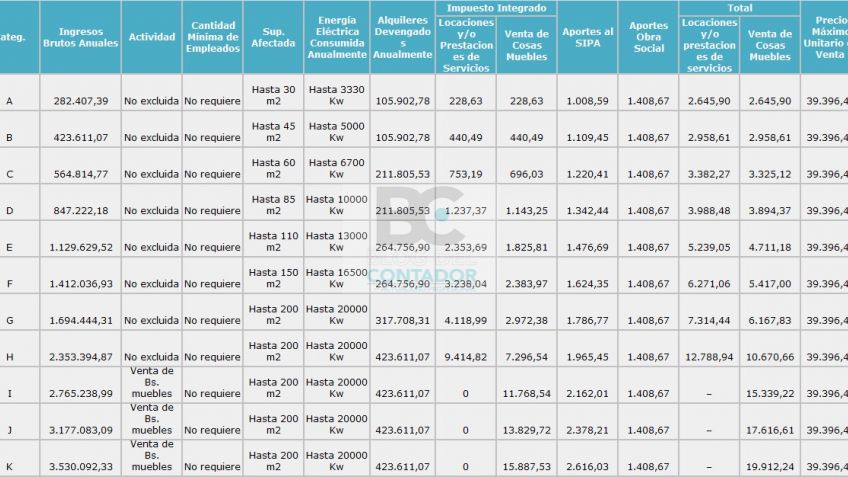
Task: Click total value 17.616,61
Action: pos(770,430)
